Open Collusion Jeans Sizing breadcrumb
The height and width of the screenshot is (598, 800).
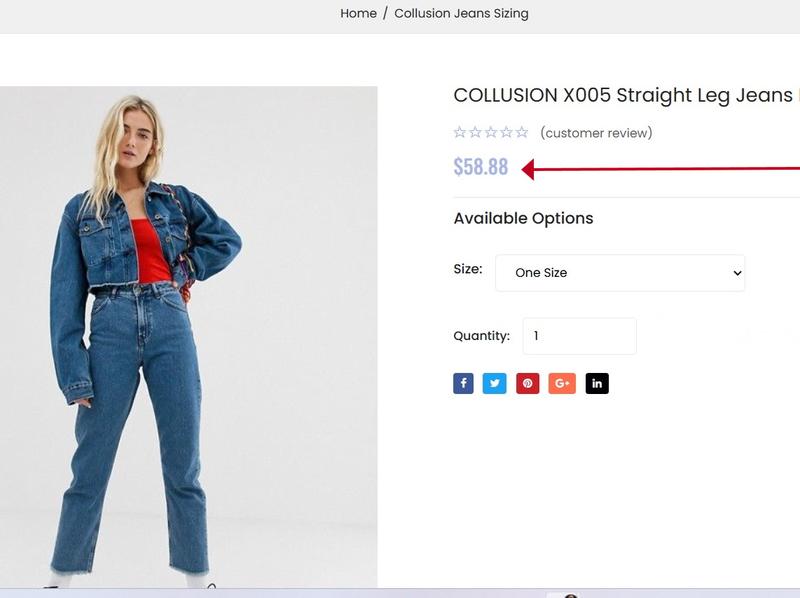[x=461, y=13]
